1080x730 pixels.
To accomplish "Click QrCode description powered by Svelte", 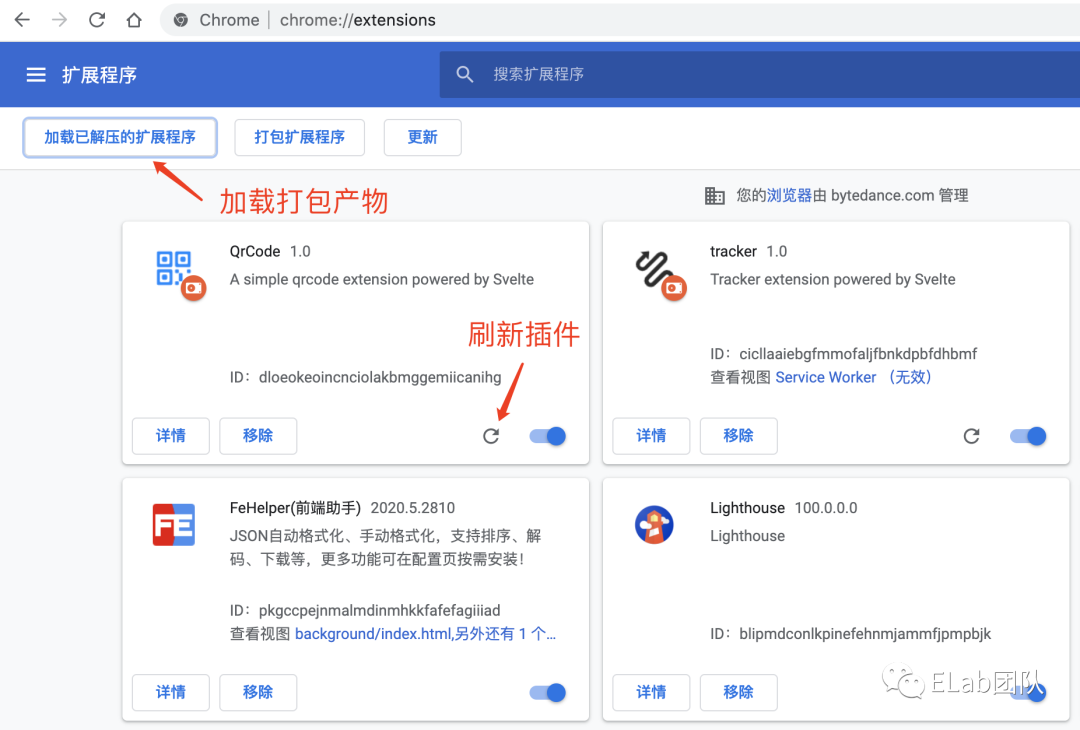I will (x=382, y=280).
